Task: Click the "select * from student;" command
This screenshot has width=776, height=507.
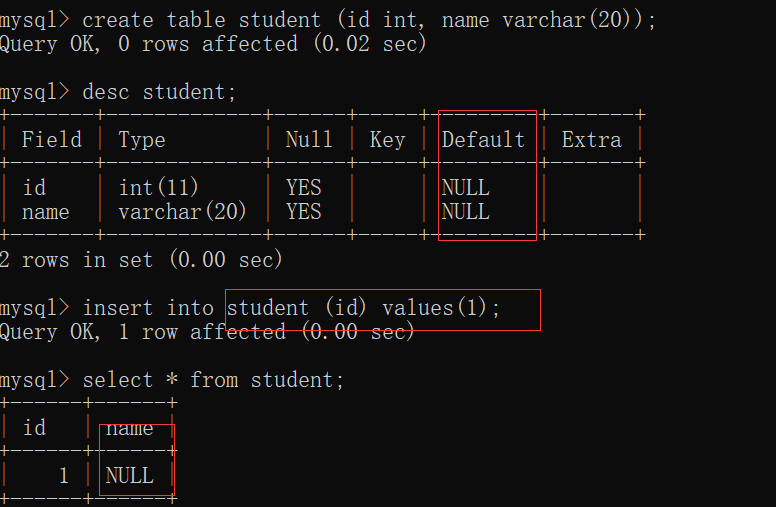Action: pos(213,380)
